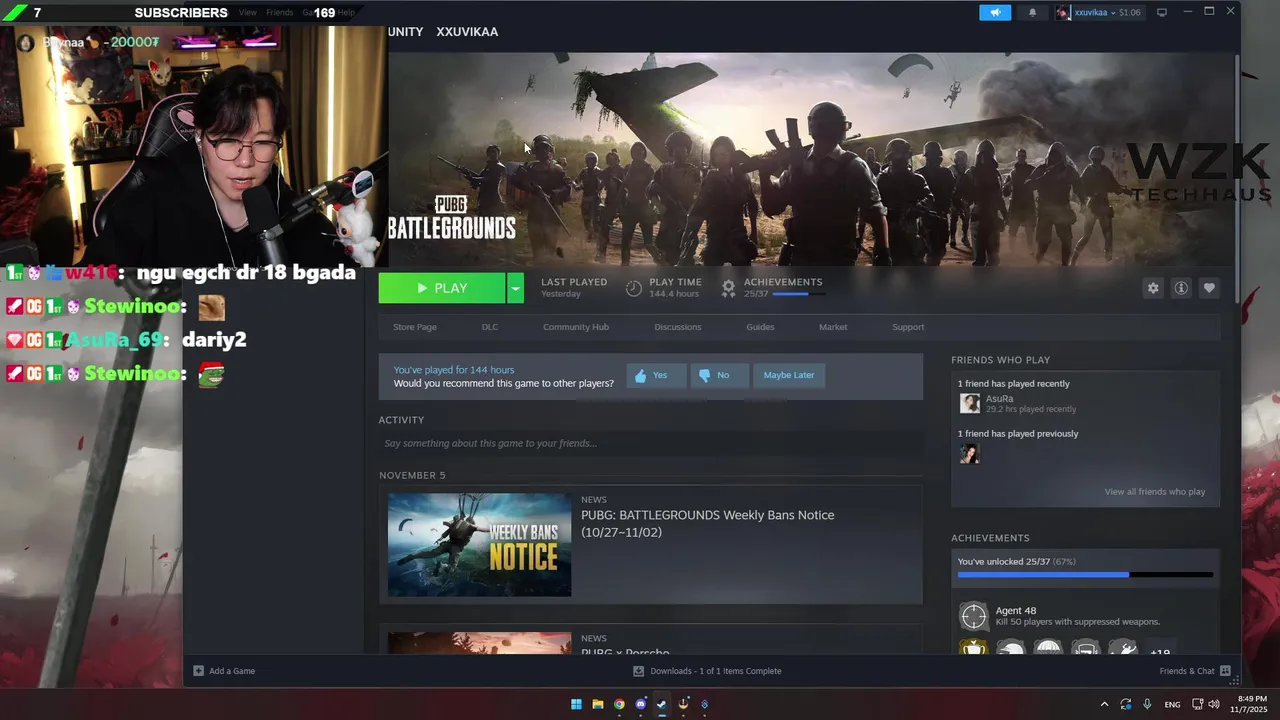The width and height of the screenshot is (1280, 720).
Task: Click the achievements badge icon near 25/37
Action: (728, 288)
